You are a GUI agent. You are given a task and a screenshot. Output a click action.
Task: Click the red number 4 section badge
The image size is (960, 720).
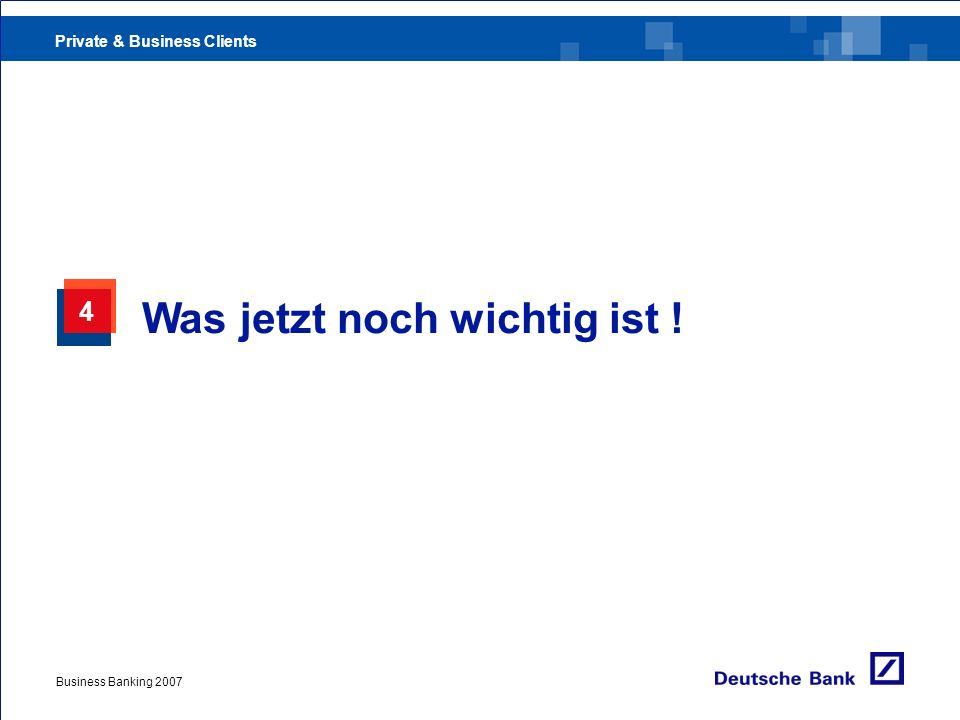click(x=86, y=312)
